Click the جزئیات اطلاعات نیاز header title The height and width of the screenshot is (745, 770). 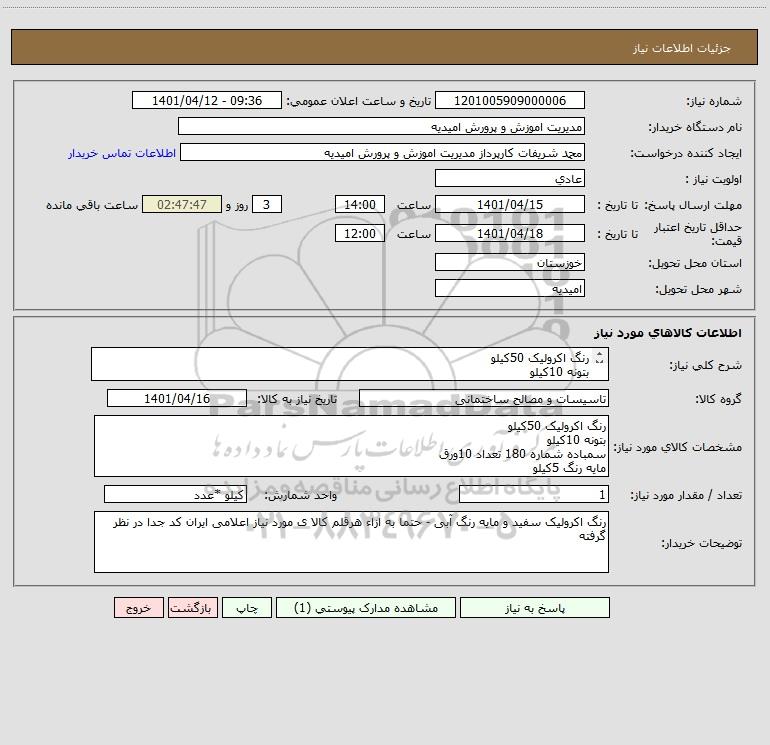tap(682, 48)
